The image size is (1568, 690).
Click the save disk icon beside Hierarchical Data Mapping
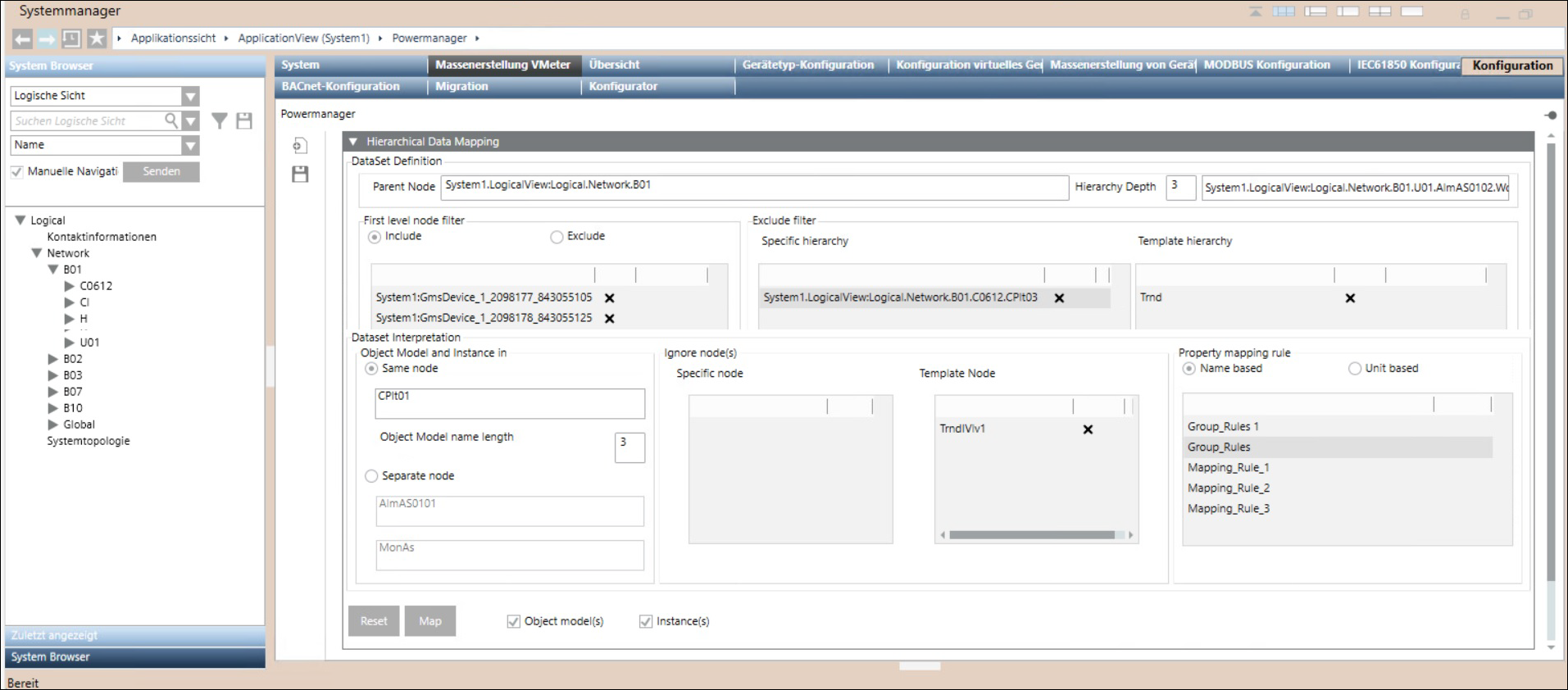(300, 174)
